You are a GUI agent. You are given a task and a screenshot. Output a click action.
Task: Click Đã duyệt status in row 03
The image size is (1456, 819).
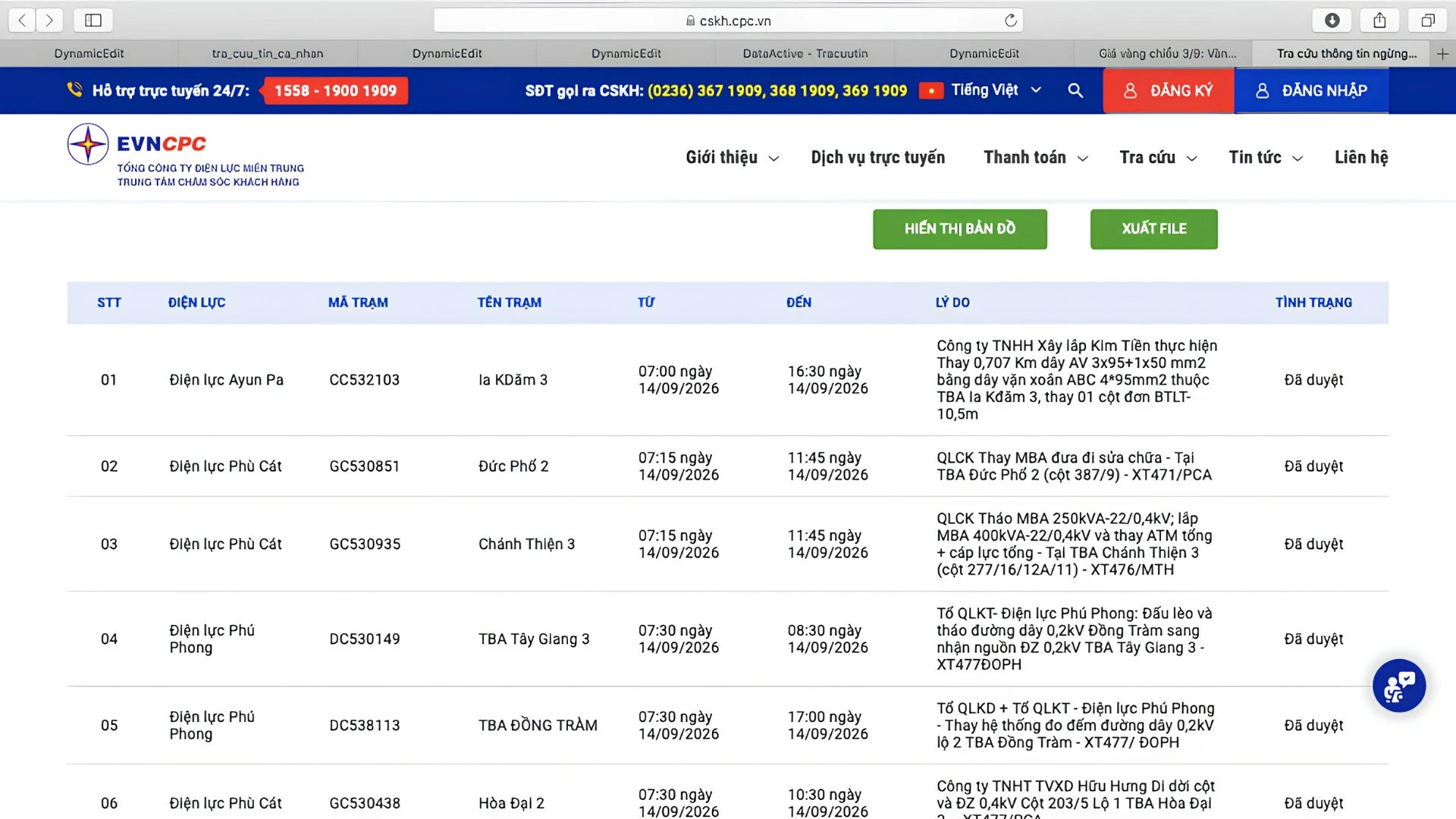tap(1313, 544)
